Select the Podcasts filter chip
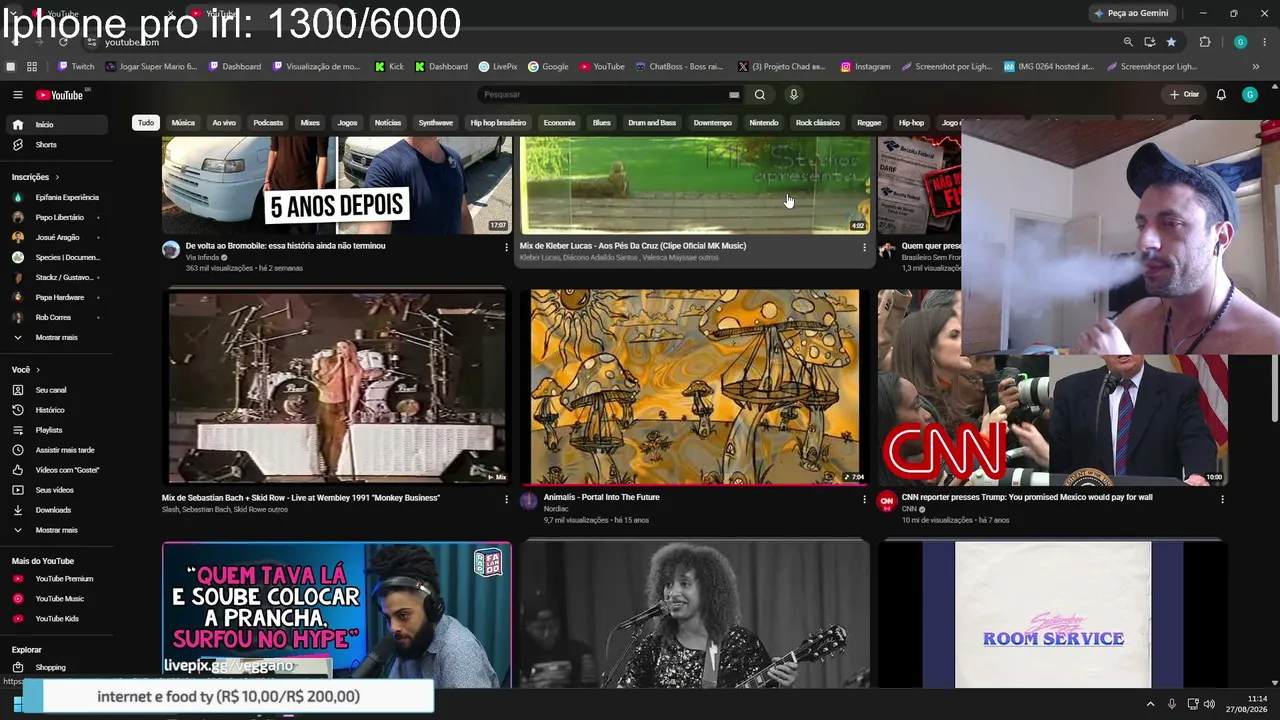 (268, 123)
